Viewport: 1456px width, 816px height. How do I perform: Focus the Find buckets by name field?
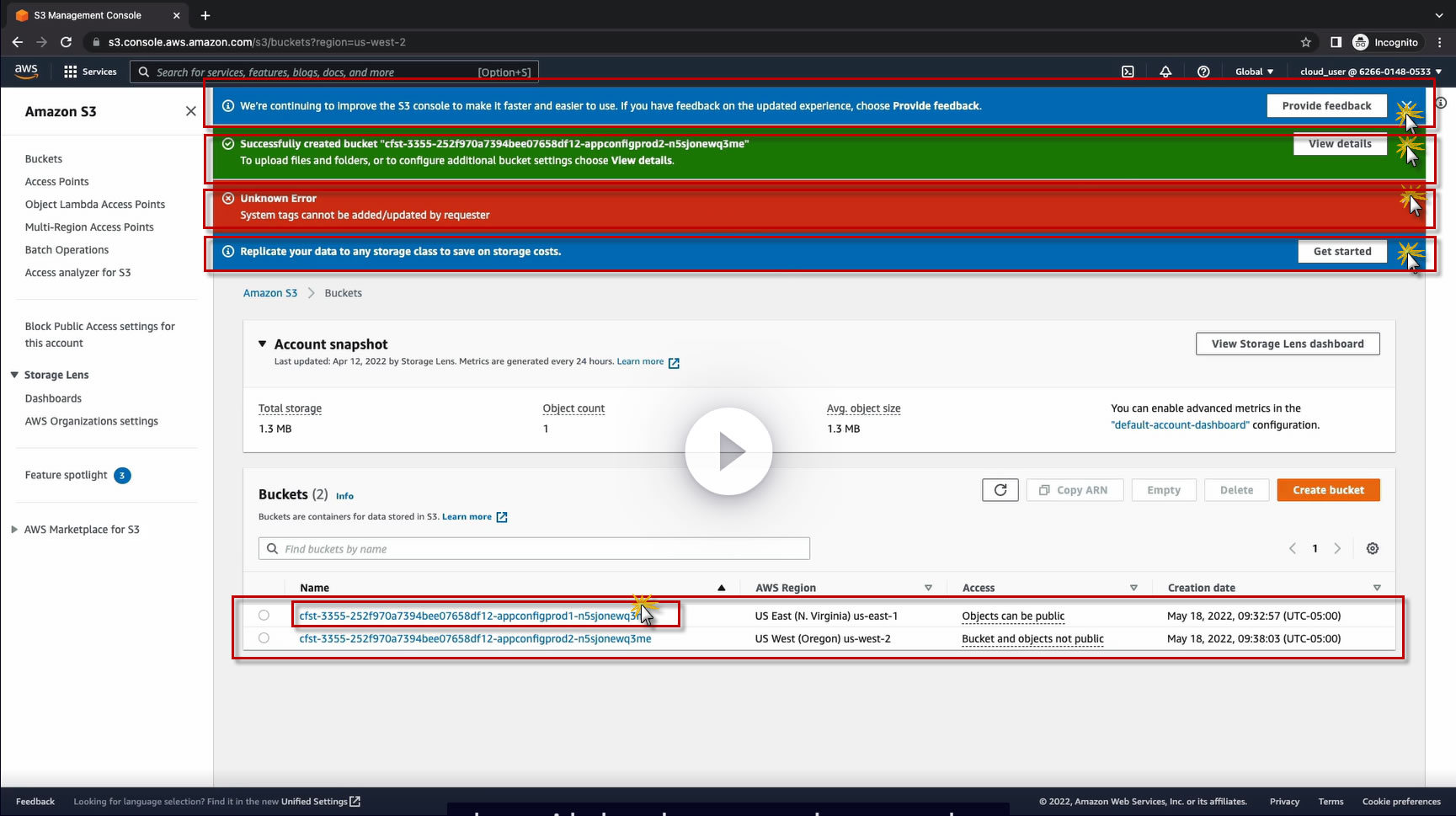click(x=534, y=548)
